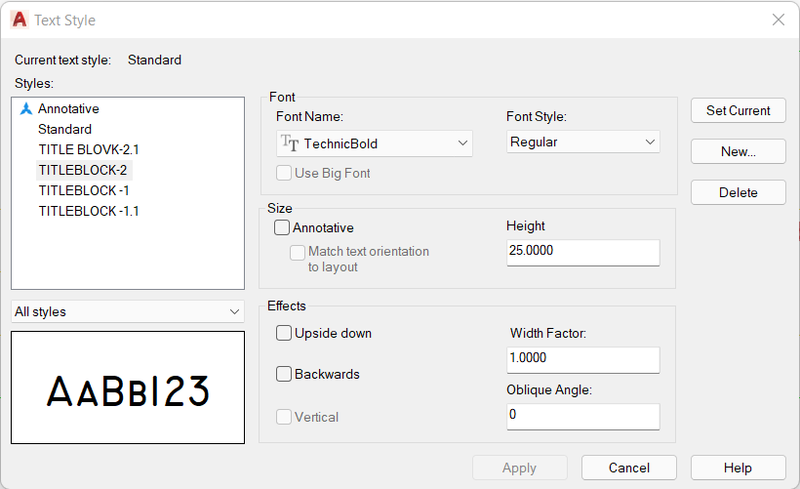Close the Text Style dialog
This screenshot has width=800, height=489.
tap(778, 19)
